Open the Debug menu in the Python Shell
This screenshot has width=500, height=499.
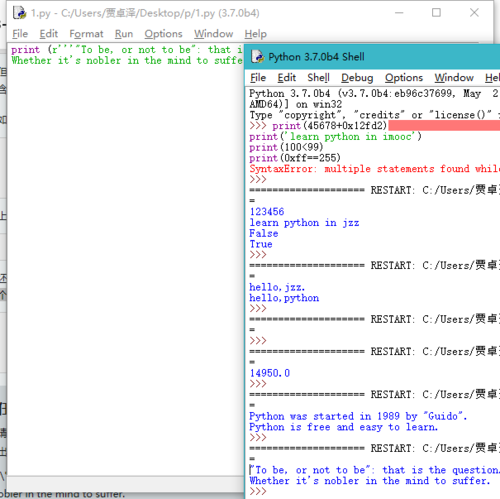point(357,78)
